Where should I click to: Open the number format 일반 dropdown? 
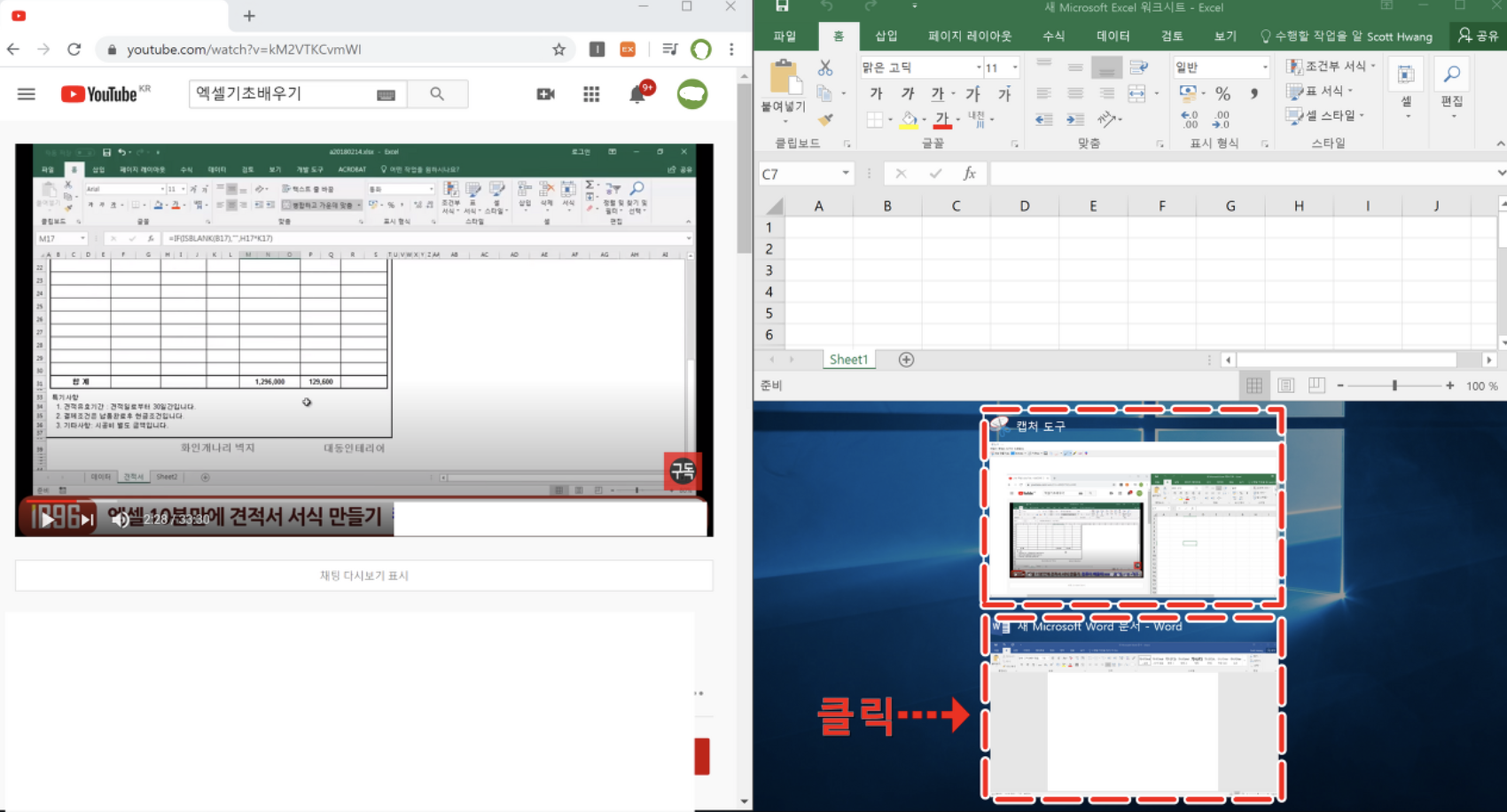(x=1265, y=67)
